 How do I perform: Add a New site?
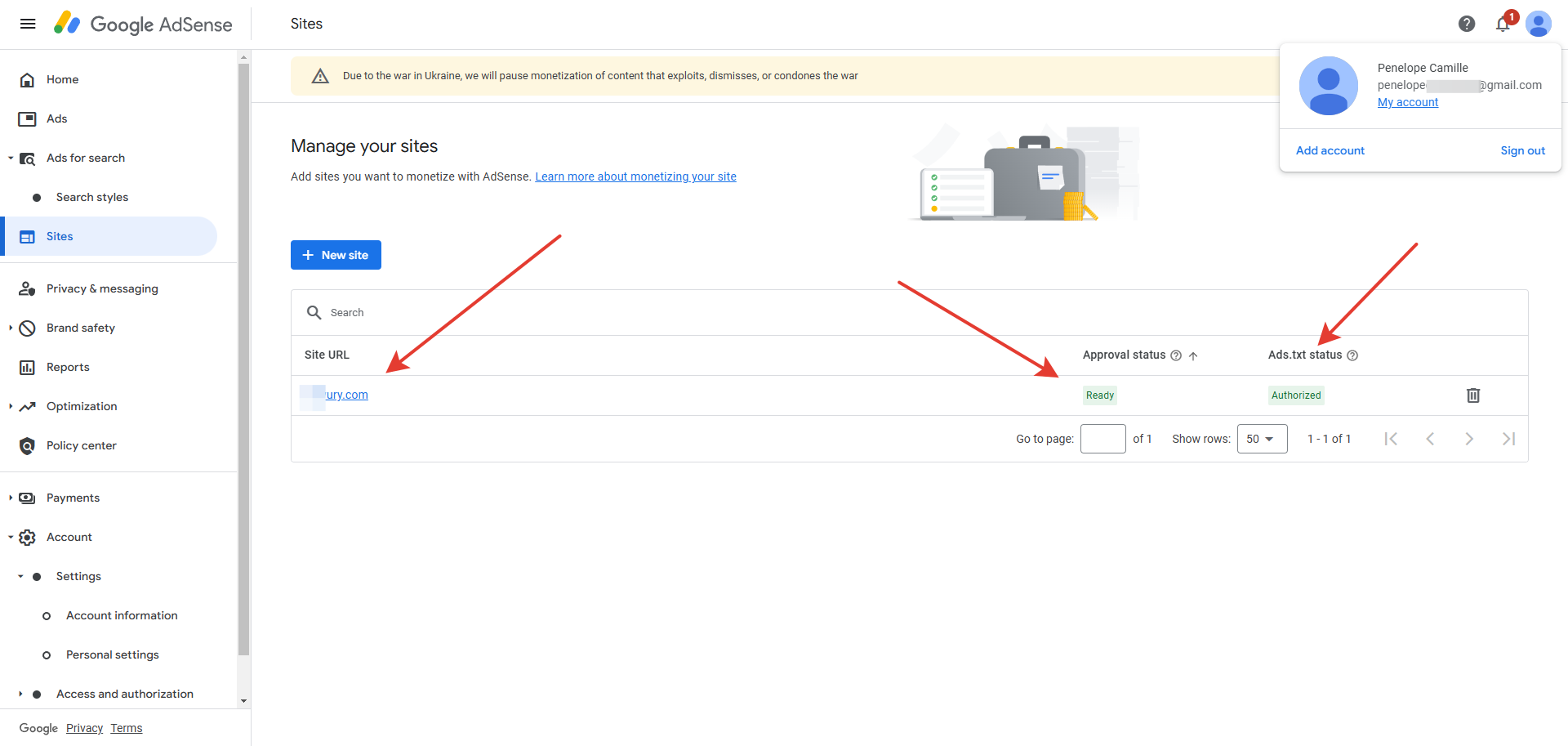(336, 255)
